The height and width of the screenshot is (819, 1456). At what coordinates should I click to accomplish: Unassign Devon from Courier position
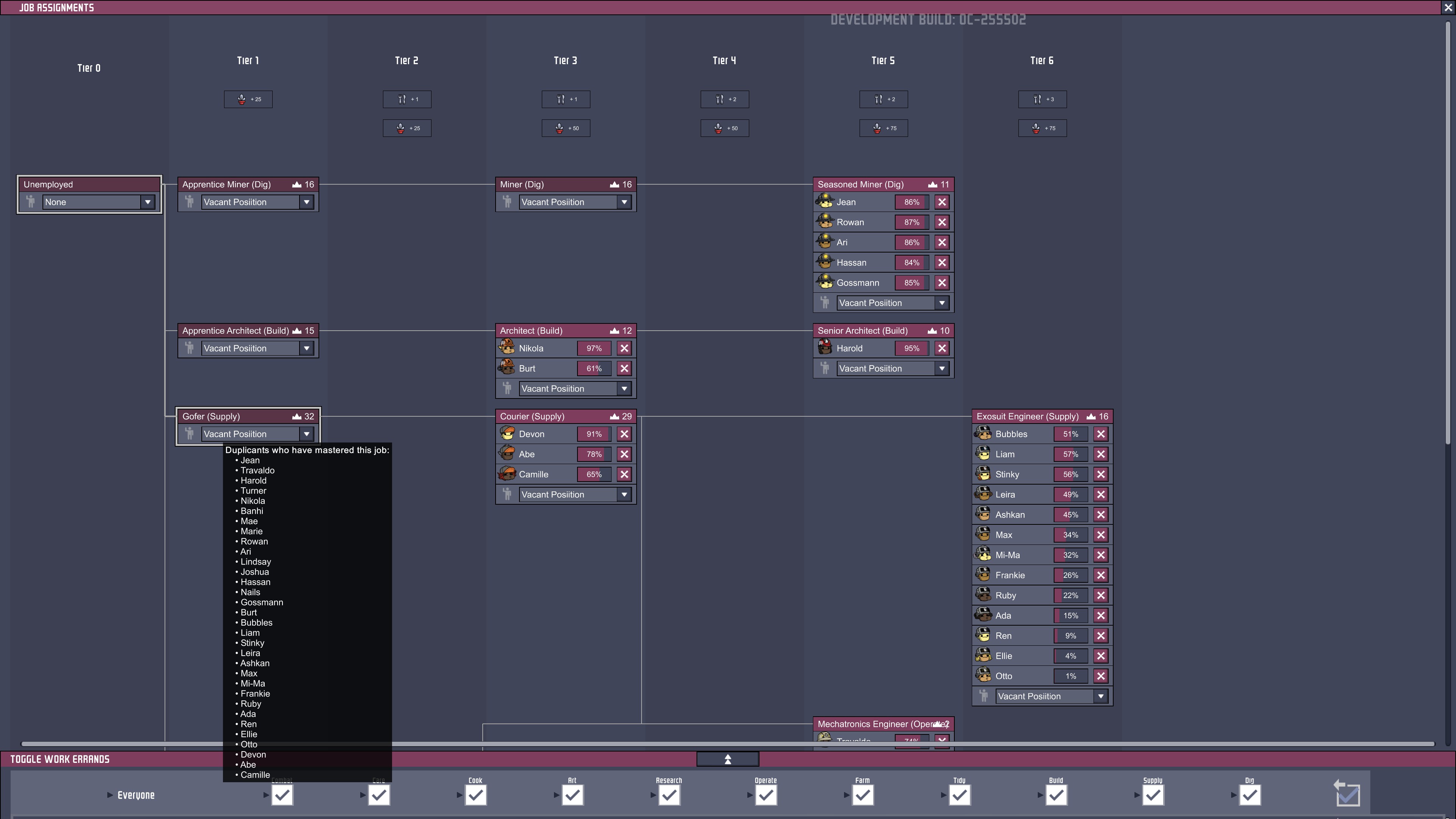624,434
